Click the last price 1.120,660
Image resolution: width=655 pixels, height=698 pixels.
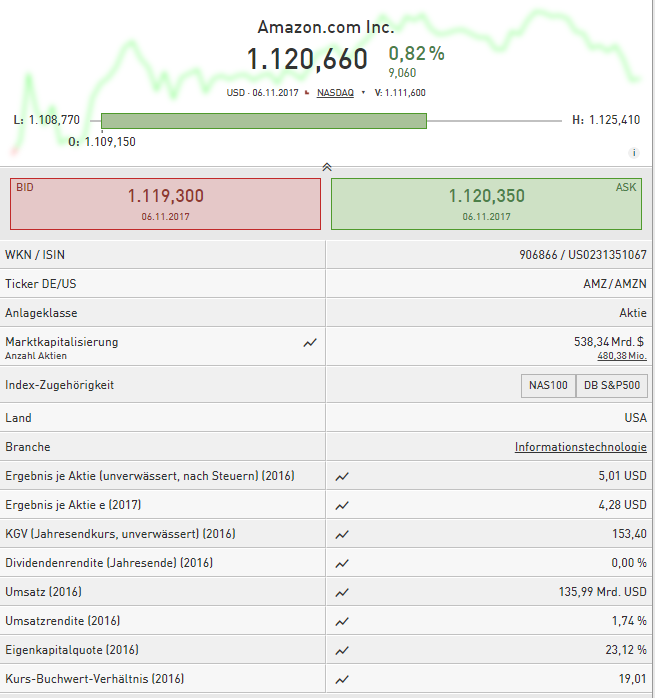coord(307,59)
